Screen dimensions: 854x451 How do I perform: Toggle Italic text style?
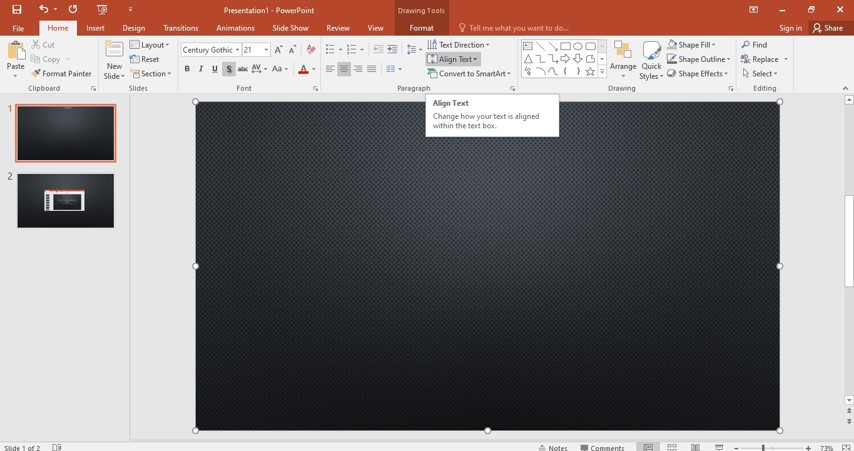pos(201,69)
